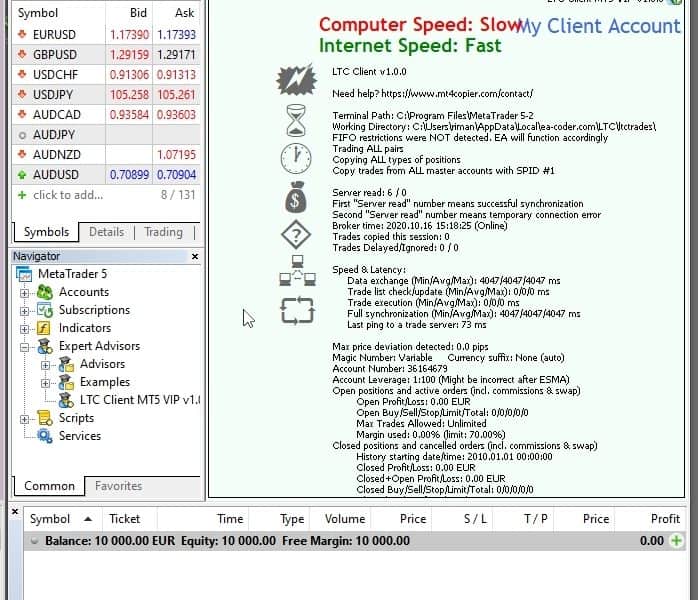
Task: Click the EURUSD down-arrow icon
Action: pos(22,34)
